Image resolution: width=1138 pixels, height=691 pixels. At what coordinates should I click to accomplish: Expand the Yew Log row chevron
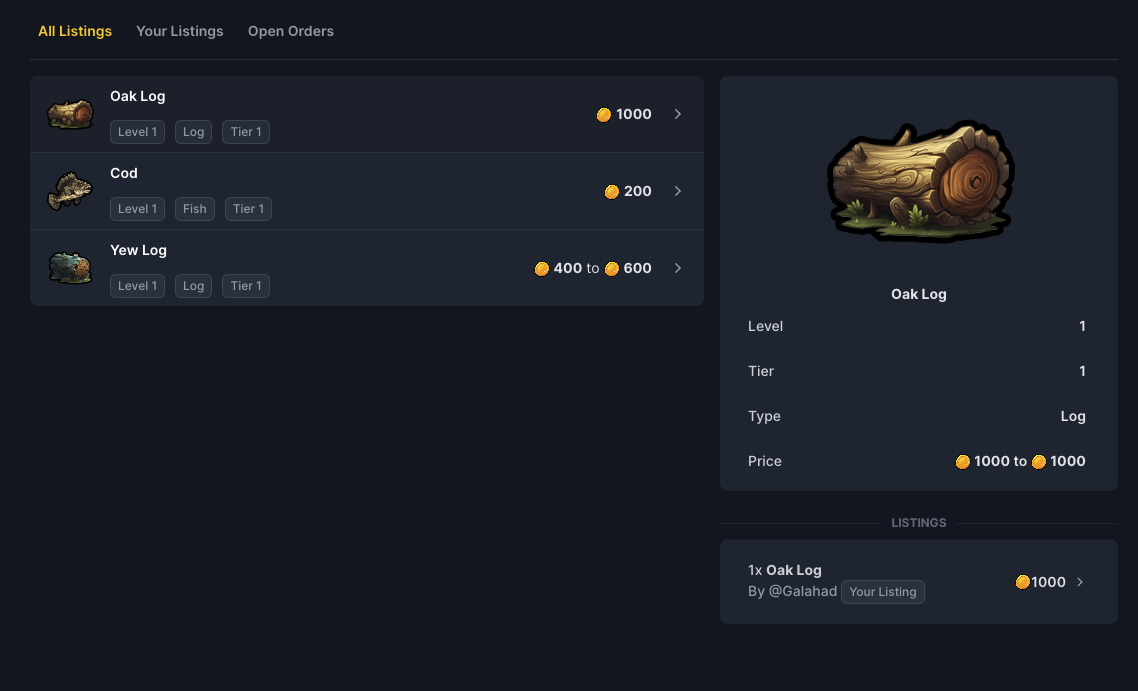(678, 268)
